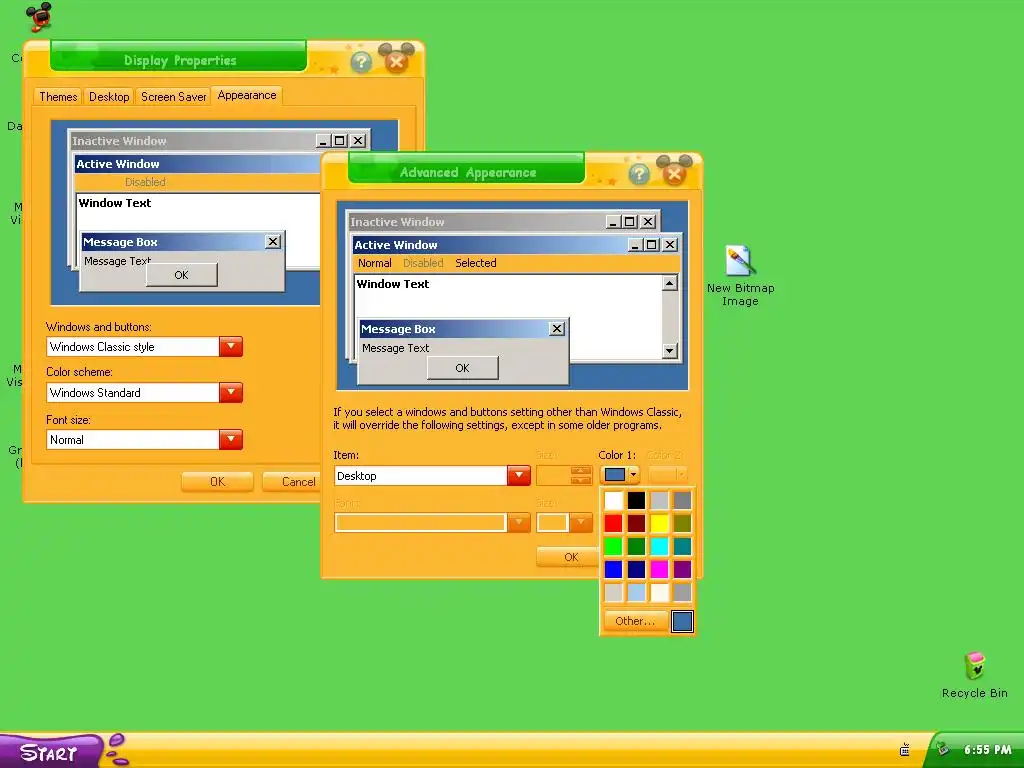This screenshot has width=1024, height=768.
Task: Click Active Window title in Advanced Appearance preview
Action: (396, 245)
